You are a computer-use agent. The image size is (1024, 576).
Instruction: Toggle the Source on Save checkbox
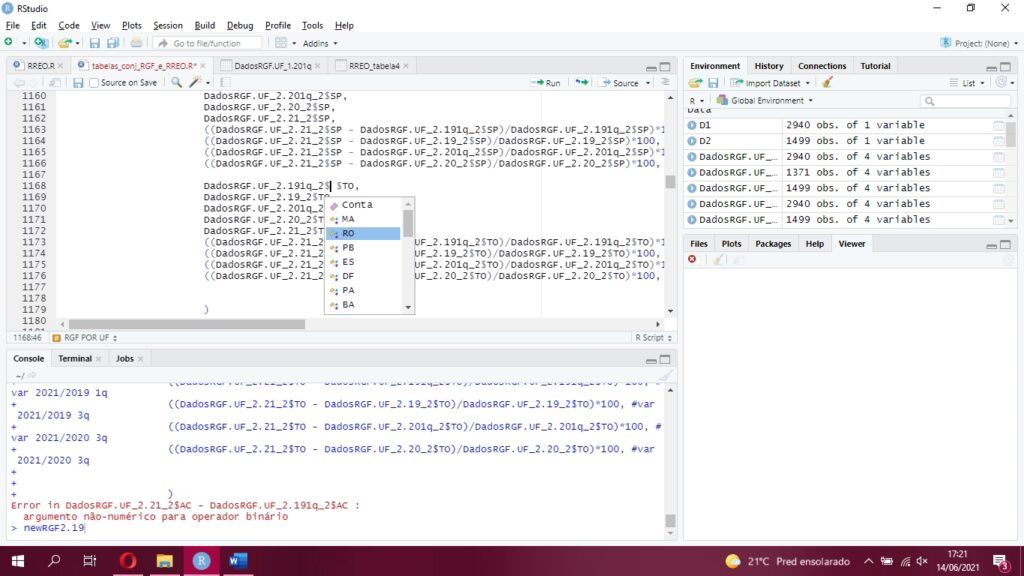[95, 83]
